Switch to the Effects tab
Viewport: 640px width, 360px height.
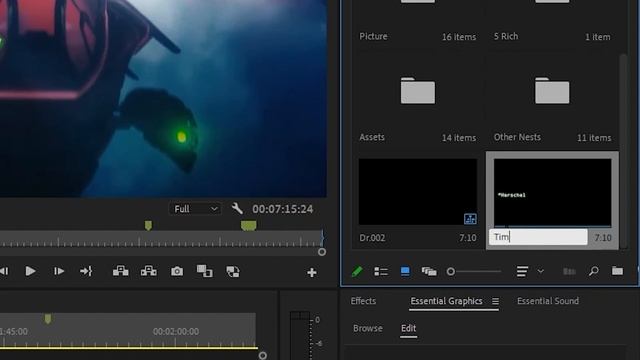click(363, 301)
